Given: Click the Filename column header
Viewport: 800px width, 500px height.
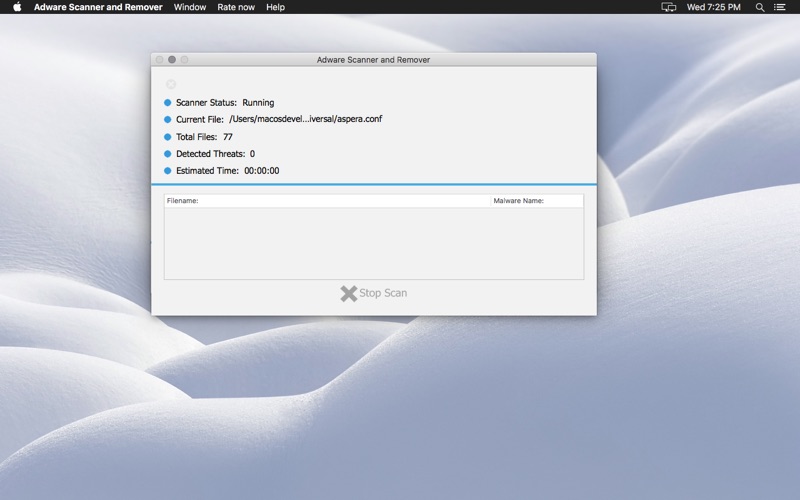Looking at the screenshot, I should click(x=327, y=201).
